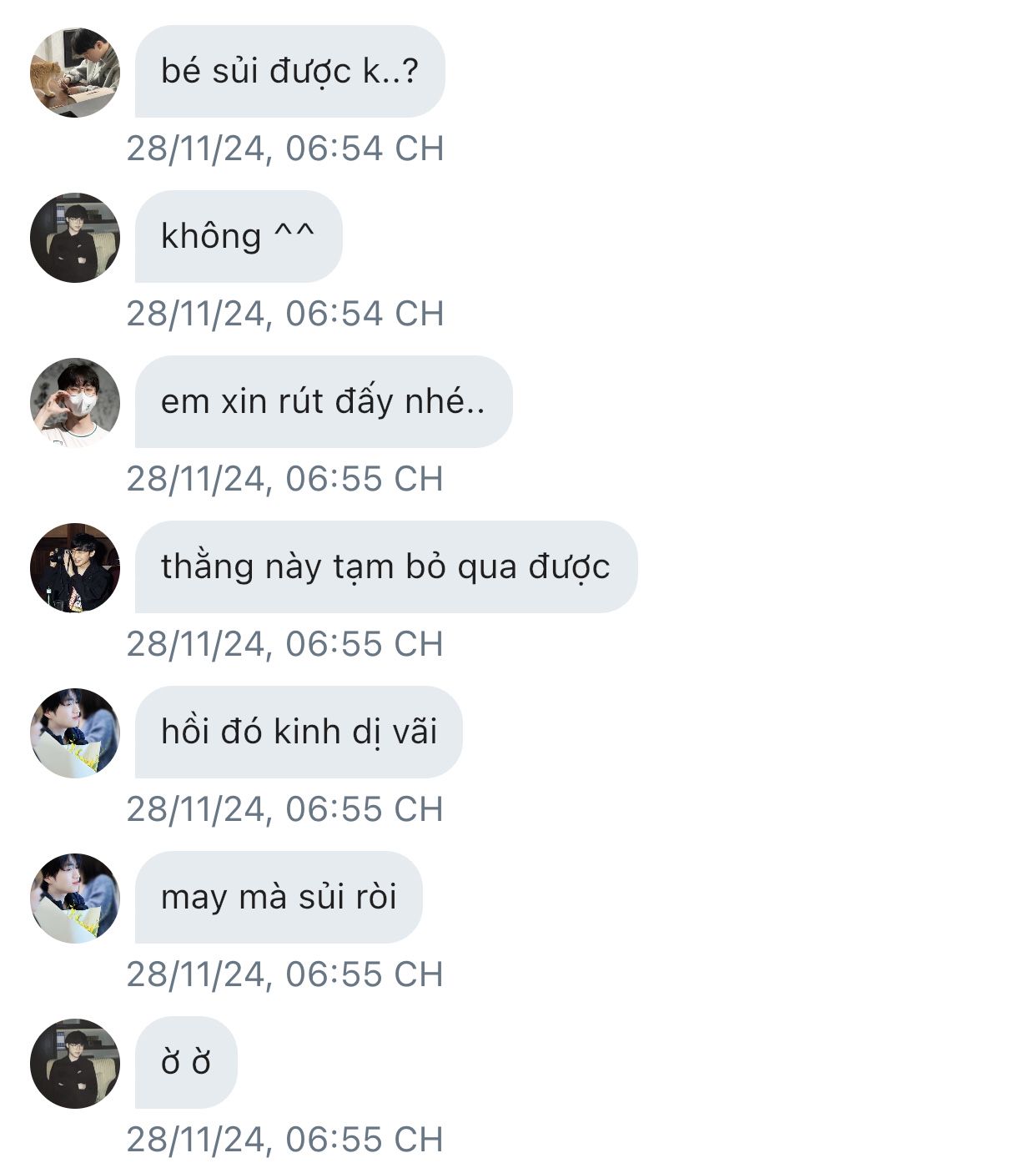Open masked-person avatar beside 'em xin rút đấy nhé..'
Image resolution: width=1036 pixels, height=1168 pixels.
tap(75, 403)
